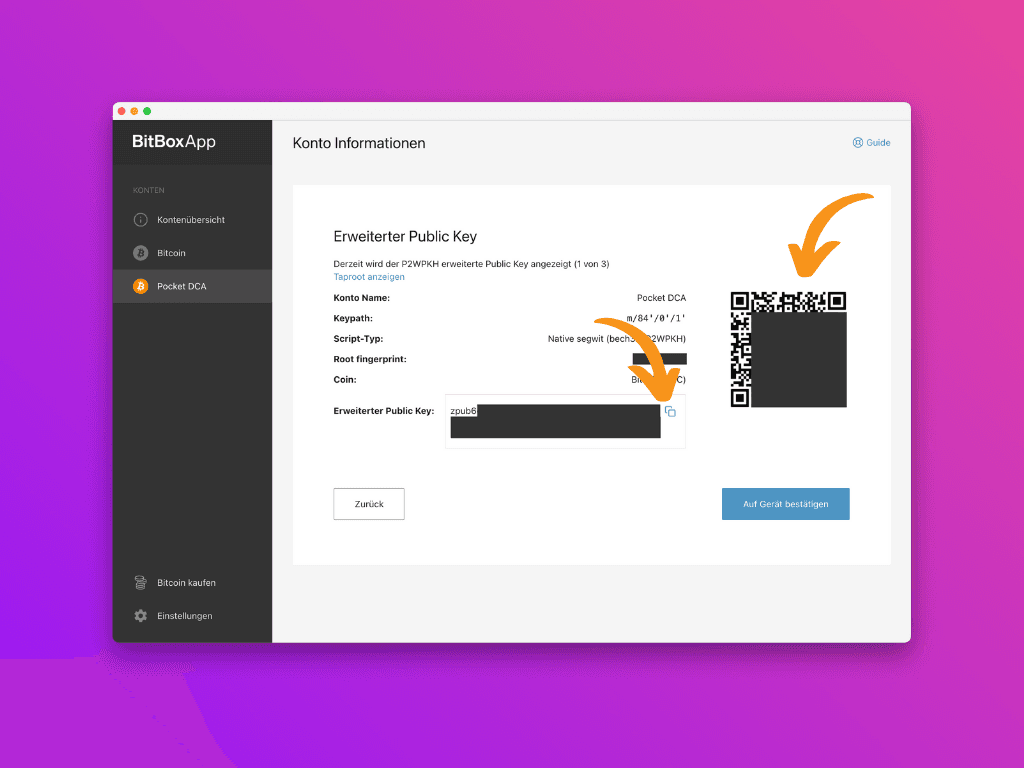Click the xpub QR code

coord(788,349)
